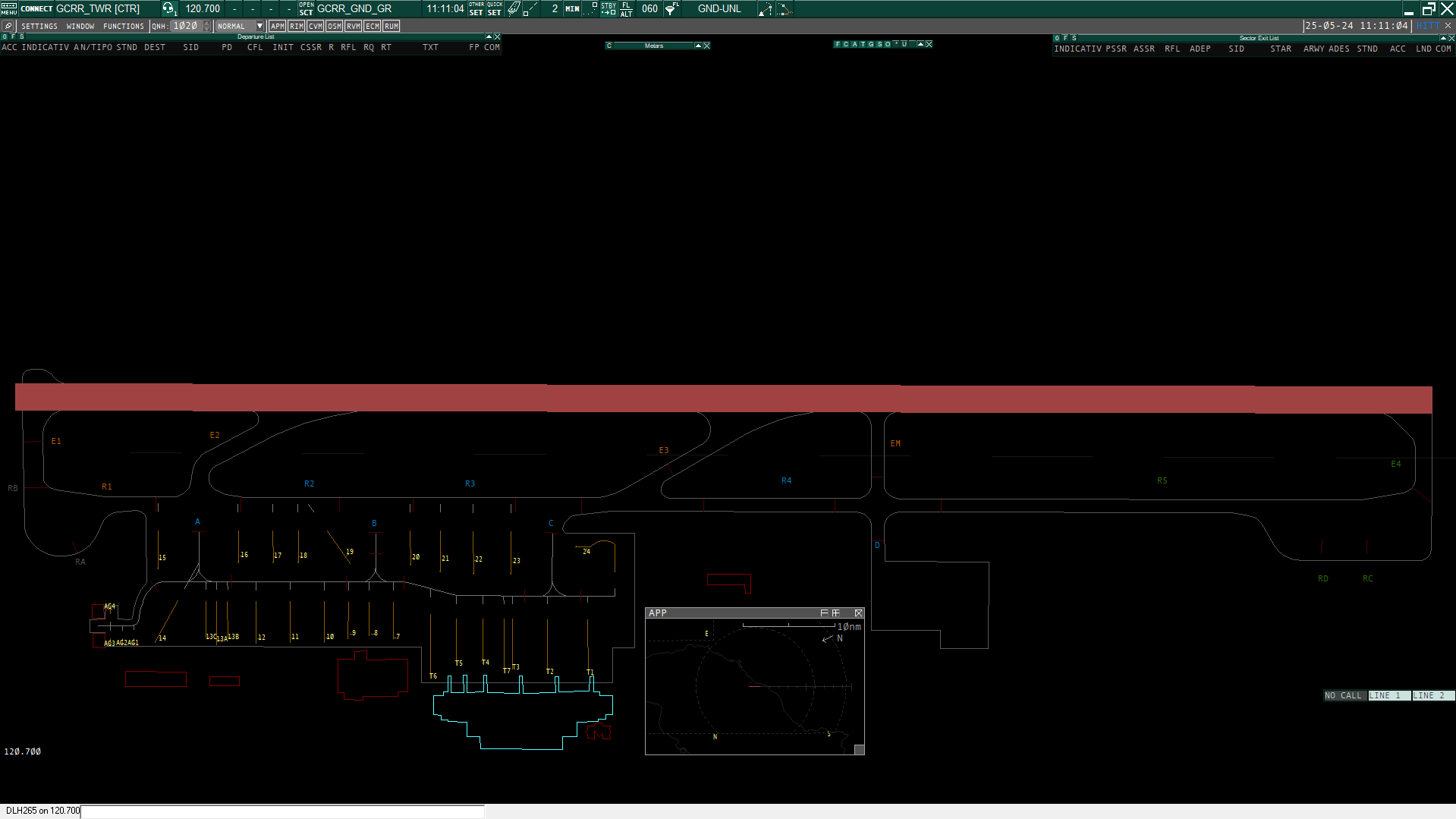Click the F button in Departure List header
The height and width of the screenshot is (819, 1456).
pos(13,36)
